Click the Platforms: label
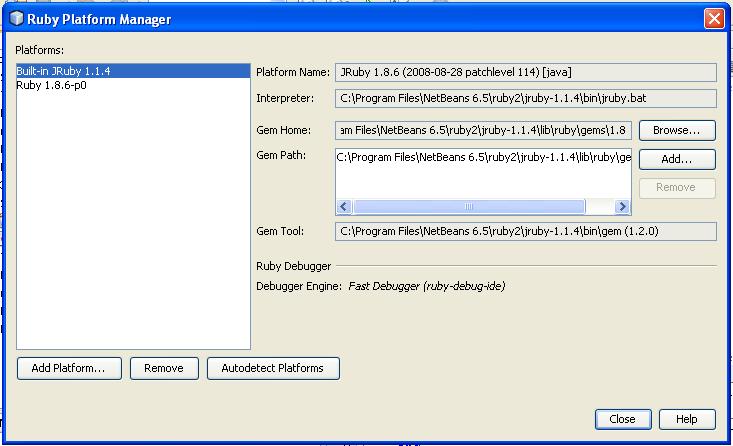 click(x=40, y=50)
